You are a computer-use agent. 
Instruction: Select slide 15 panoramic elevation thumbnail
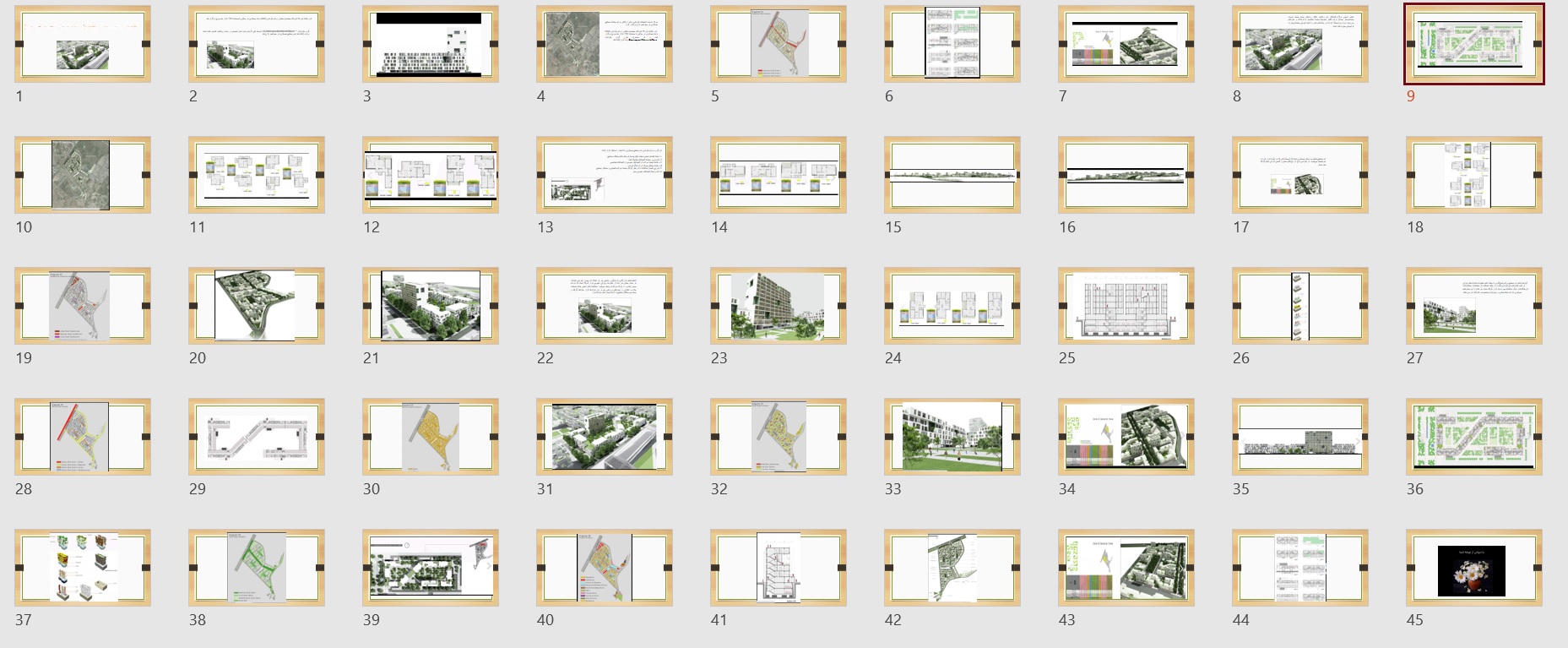(952, 175)
